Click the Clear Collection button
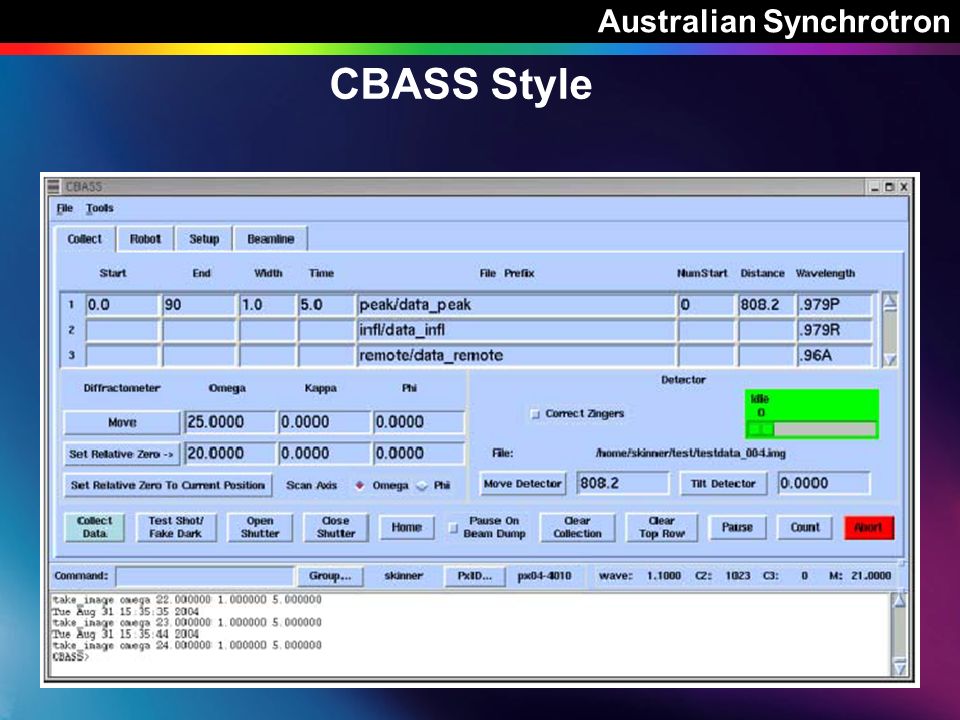 pos(577,527)
